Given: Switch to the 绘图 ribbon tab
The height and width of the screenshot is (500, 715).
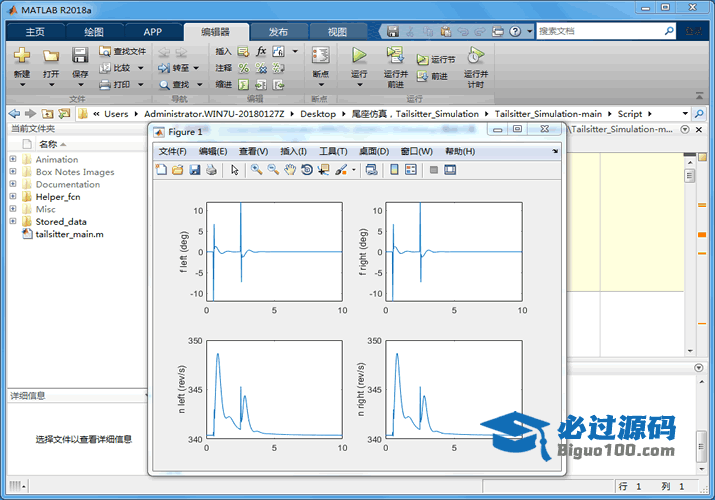Looking at the screenshot, I should click(x=94, y=32).
